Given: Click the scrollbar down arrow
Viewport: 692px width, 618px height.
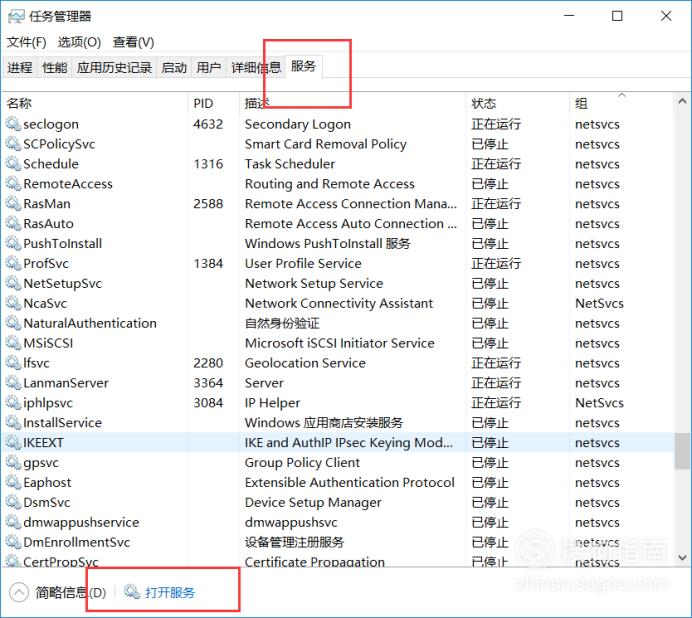Looking at the screenshot, I should pyautogui.click(x=682, y=558).
